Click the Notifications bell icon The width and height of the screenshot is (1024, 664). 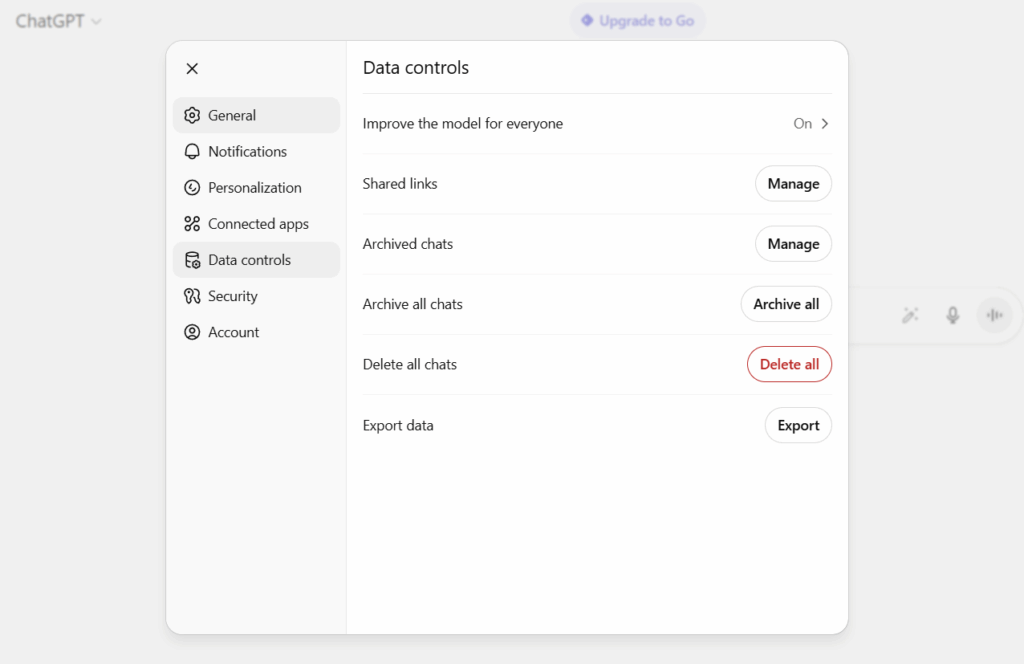tap(192, 151)
